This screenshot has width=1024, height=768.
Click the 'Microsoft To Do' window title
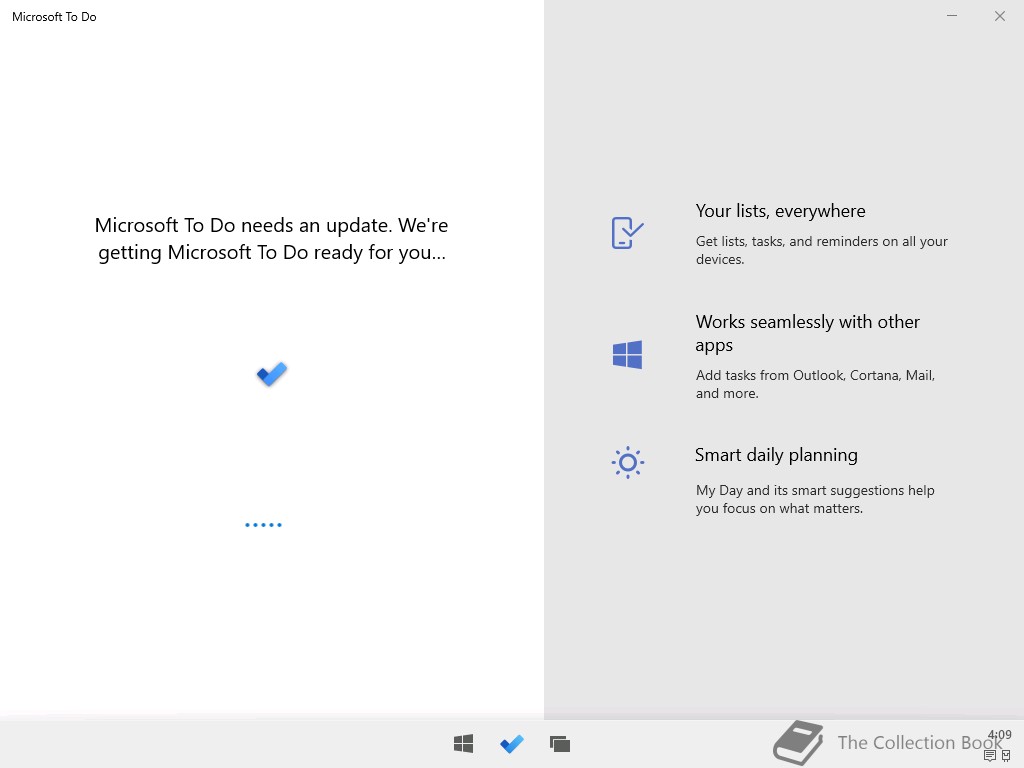[x=54, y=17]
